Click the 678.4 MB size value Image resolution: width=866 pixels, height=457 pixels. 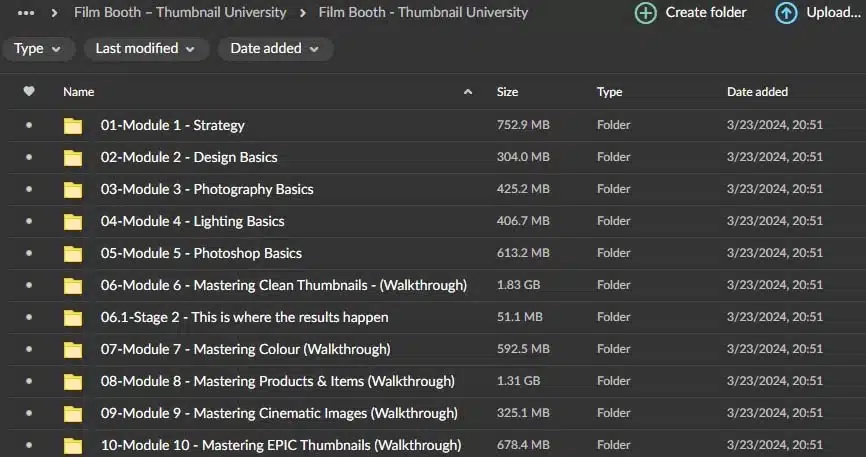523,445
